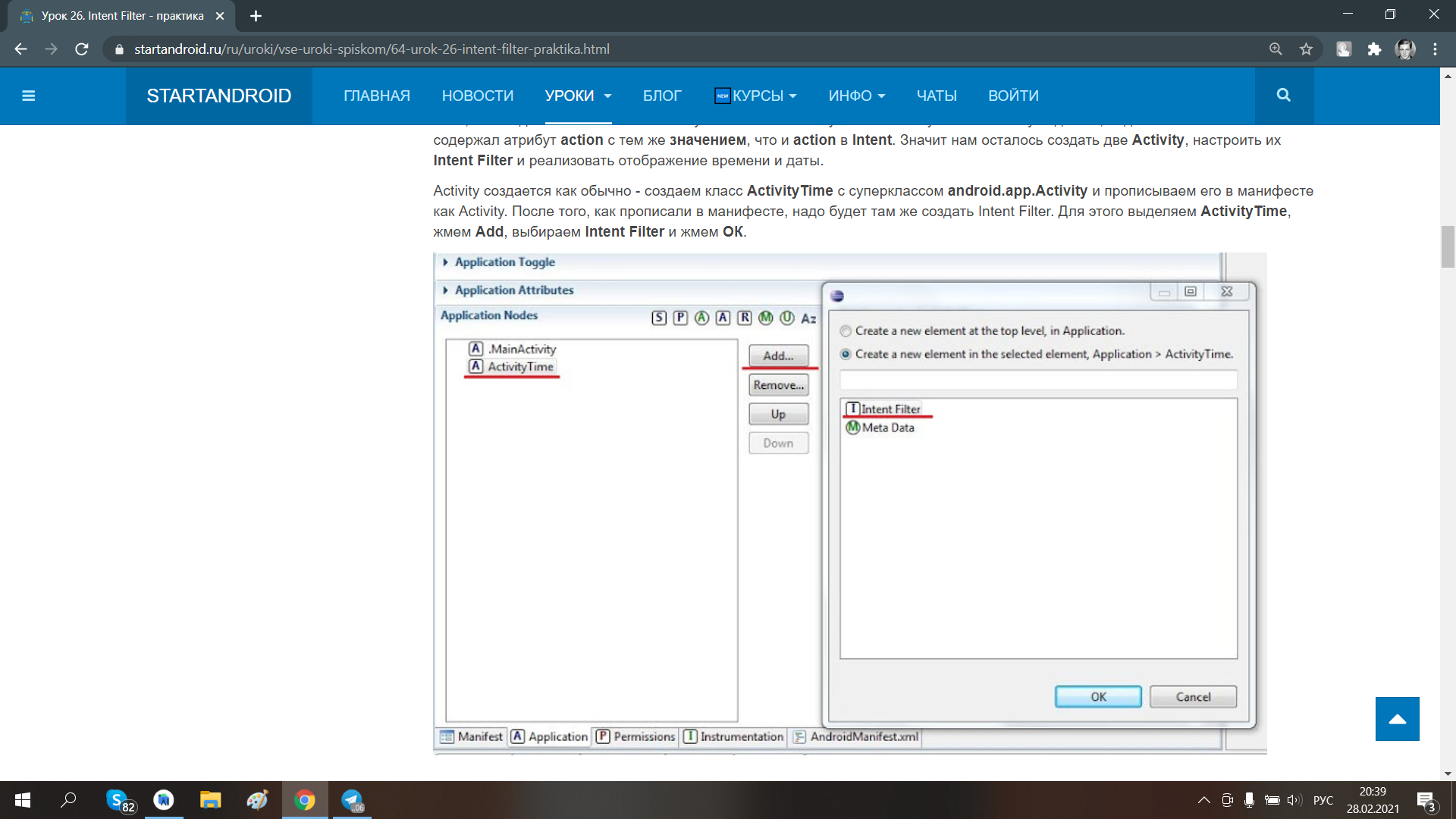Click the browser address bar URL
1456x819 pixels.
point(372,49)
